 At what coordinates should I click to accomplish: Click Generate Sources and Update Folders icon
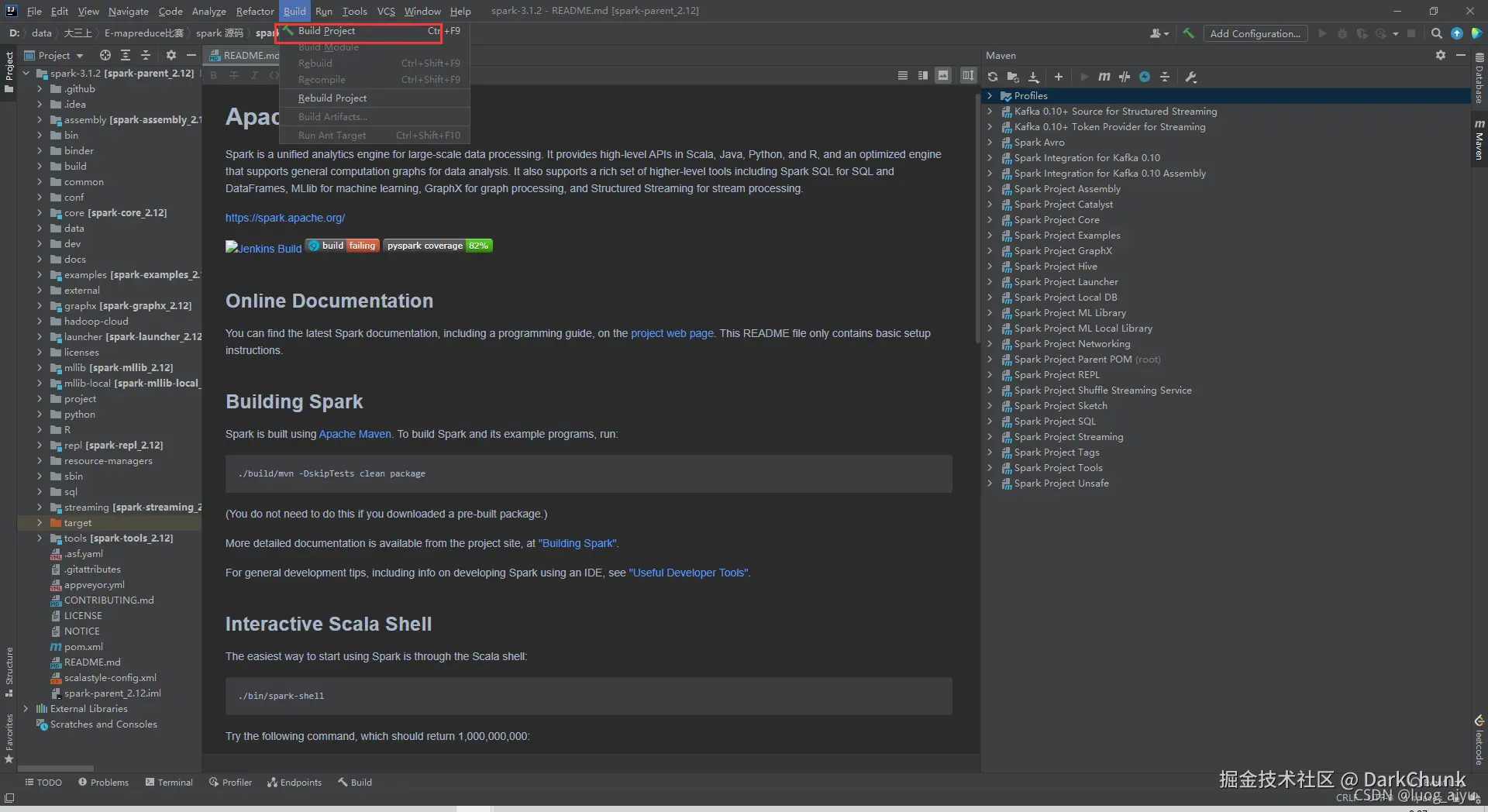(1013, 77)
